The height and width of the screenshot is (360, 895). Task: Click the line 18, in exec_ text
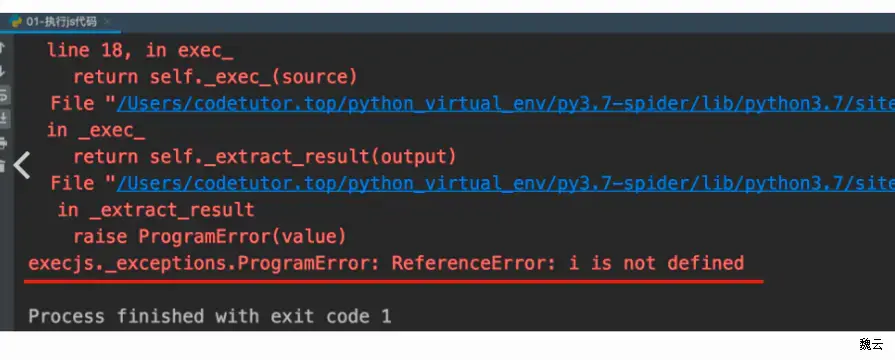coord(140,51)
